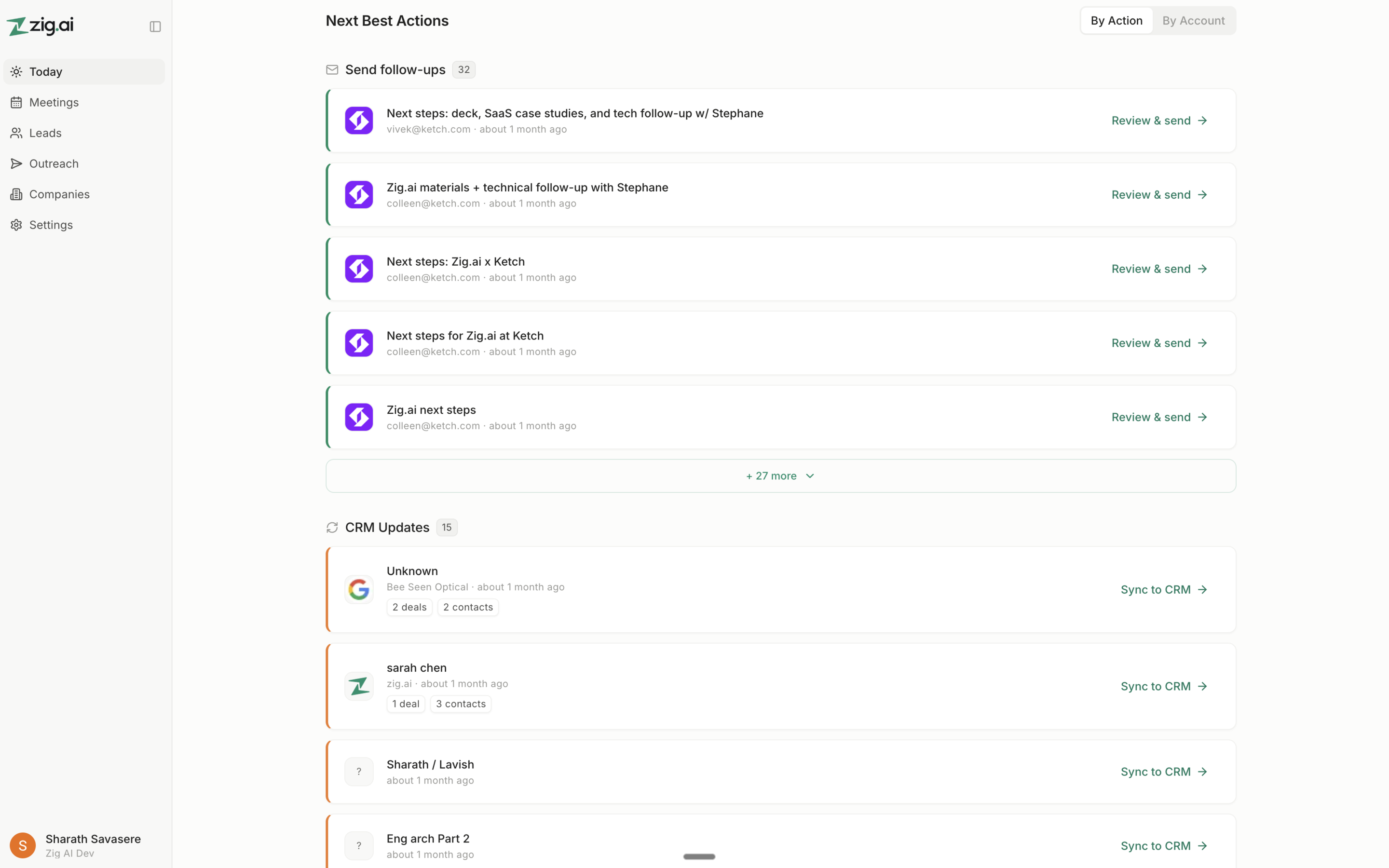Viewport: 1389px width, 868px height.
Task: Click the Next Best Actions heading
Action: point(387,21)
